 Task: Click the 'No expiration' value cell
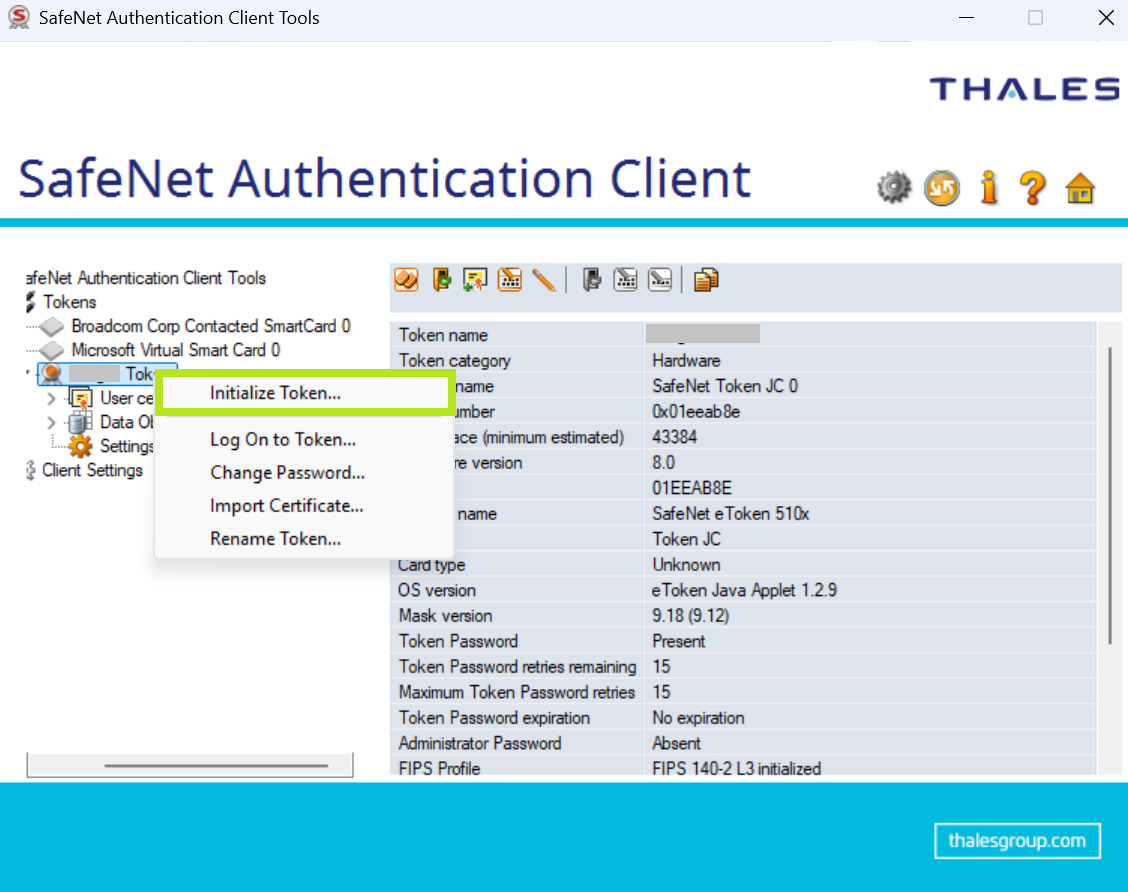[x=698, y=718]
